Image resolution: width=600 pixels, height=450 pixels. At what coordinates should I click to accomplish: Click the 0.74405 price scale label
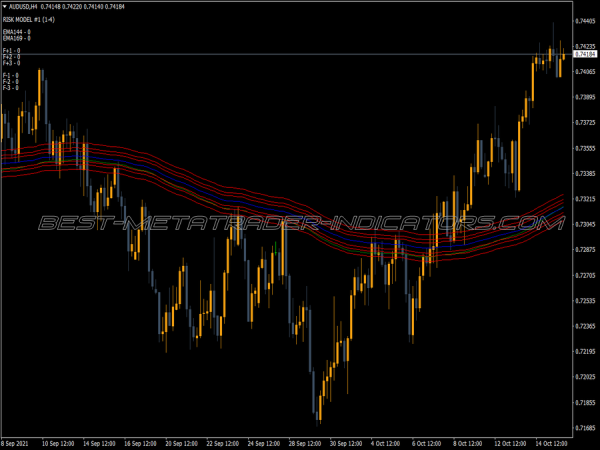585,21
